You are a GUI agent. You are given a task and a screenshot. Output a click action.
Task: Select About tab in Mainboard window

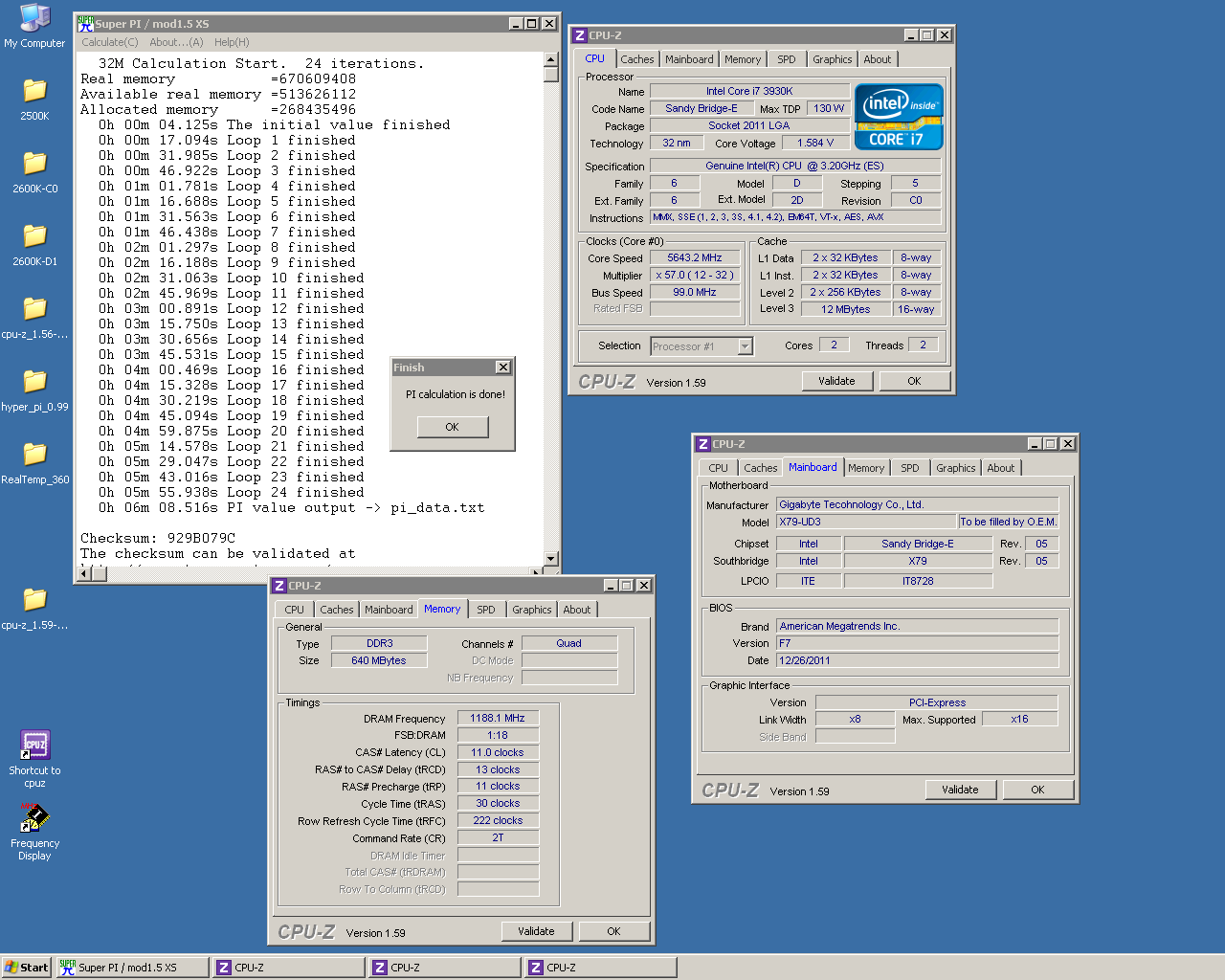1001,468
